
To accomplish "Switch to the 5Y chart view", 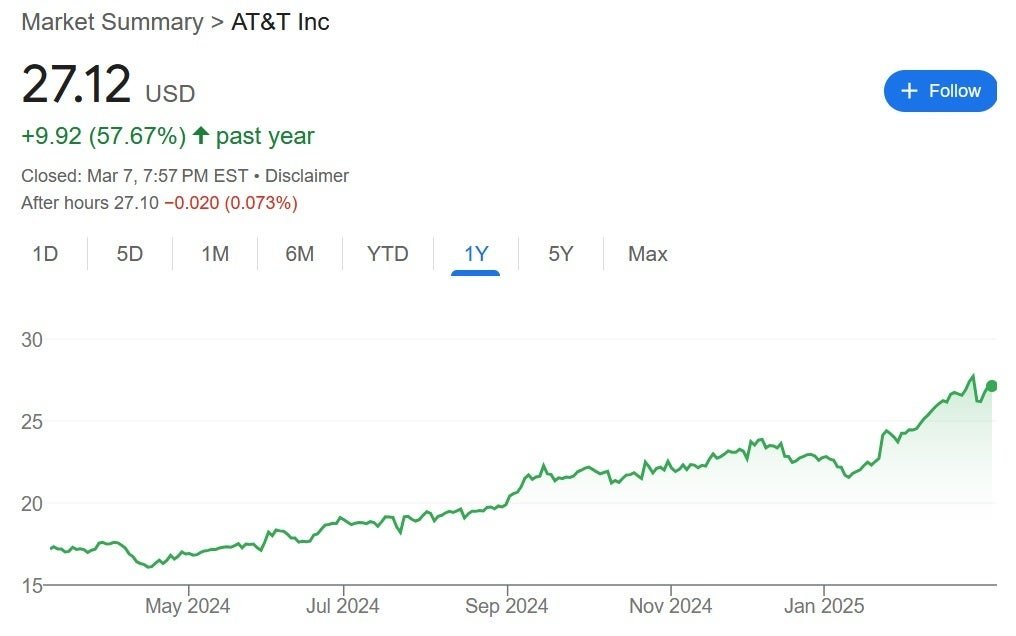I will pyautogui.click(x=561, y=254).
